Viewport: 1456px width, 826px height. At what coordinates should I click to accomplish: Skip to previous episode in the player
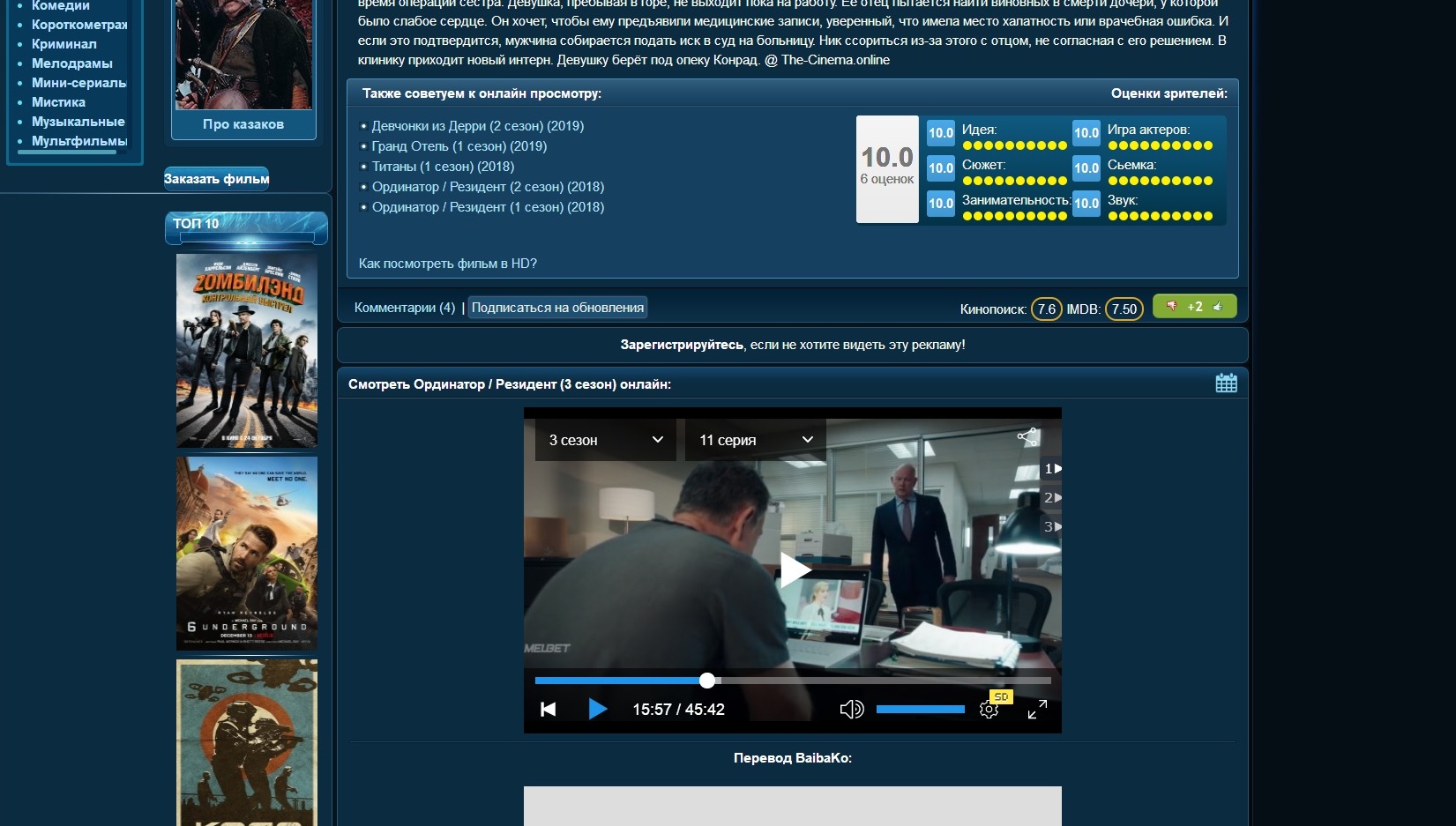[x=548, y=710]
